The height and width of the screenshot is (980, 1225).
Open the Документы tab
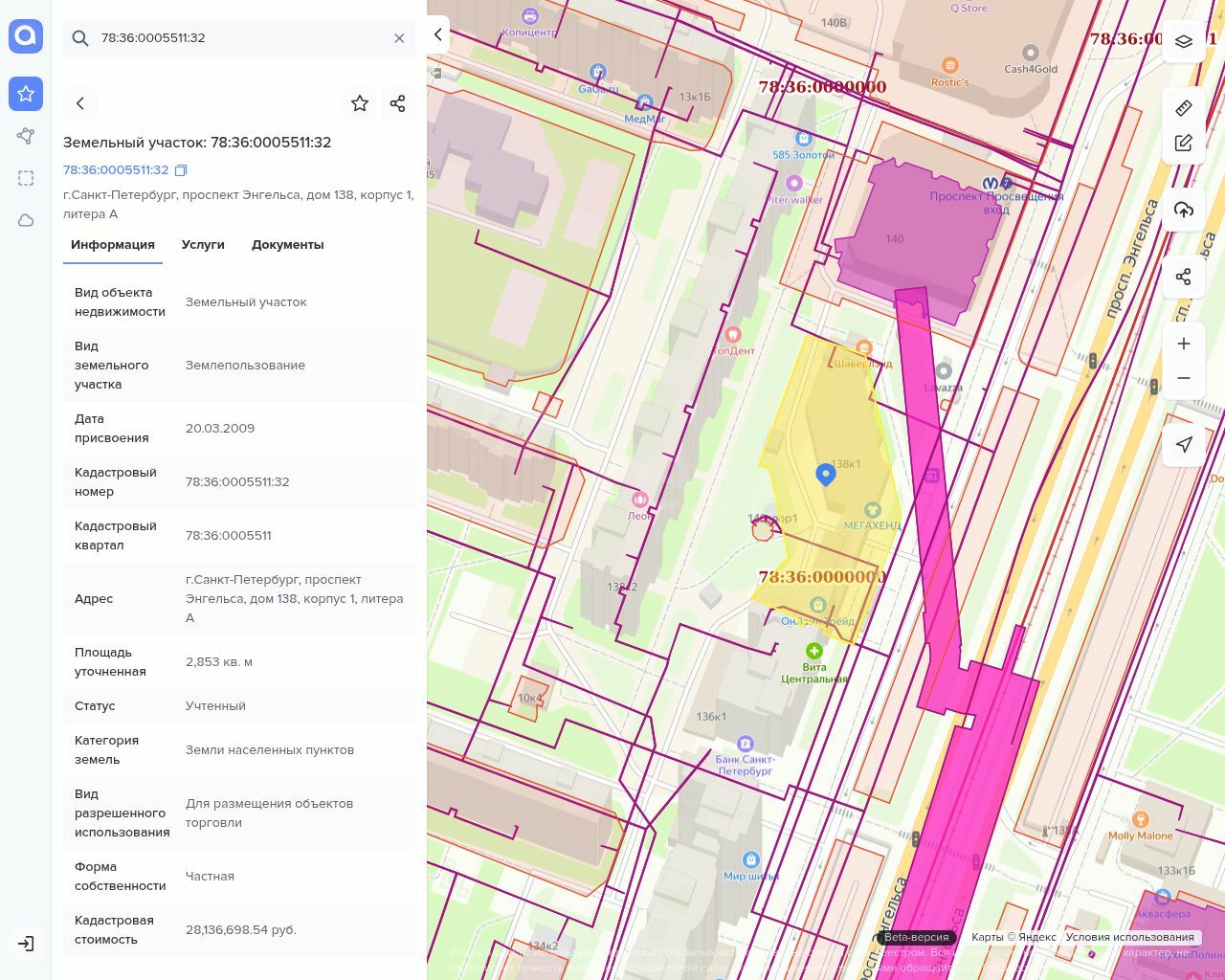pos(287,245)
